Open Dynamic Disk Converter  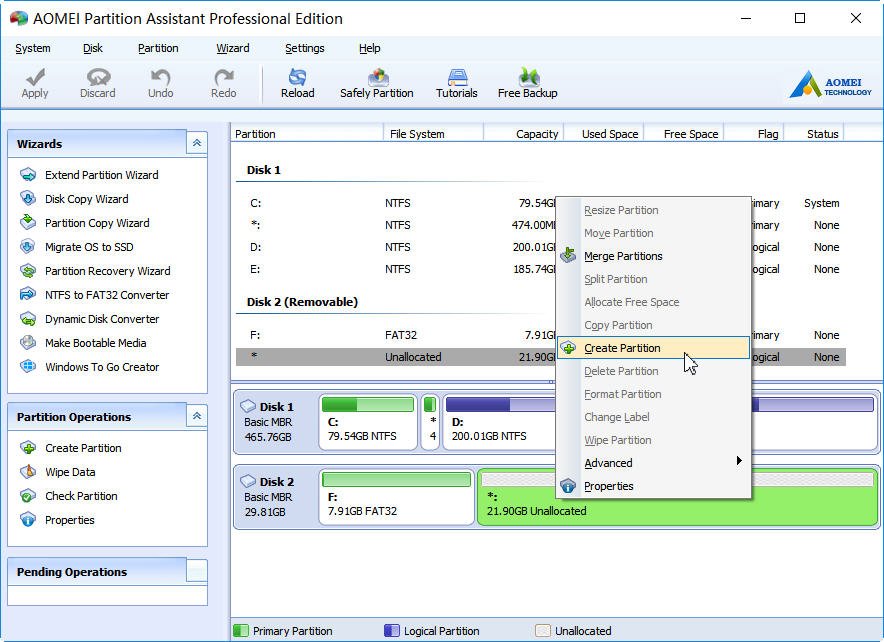(101, 319)
